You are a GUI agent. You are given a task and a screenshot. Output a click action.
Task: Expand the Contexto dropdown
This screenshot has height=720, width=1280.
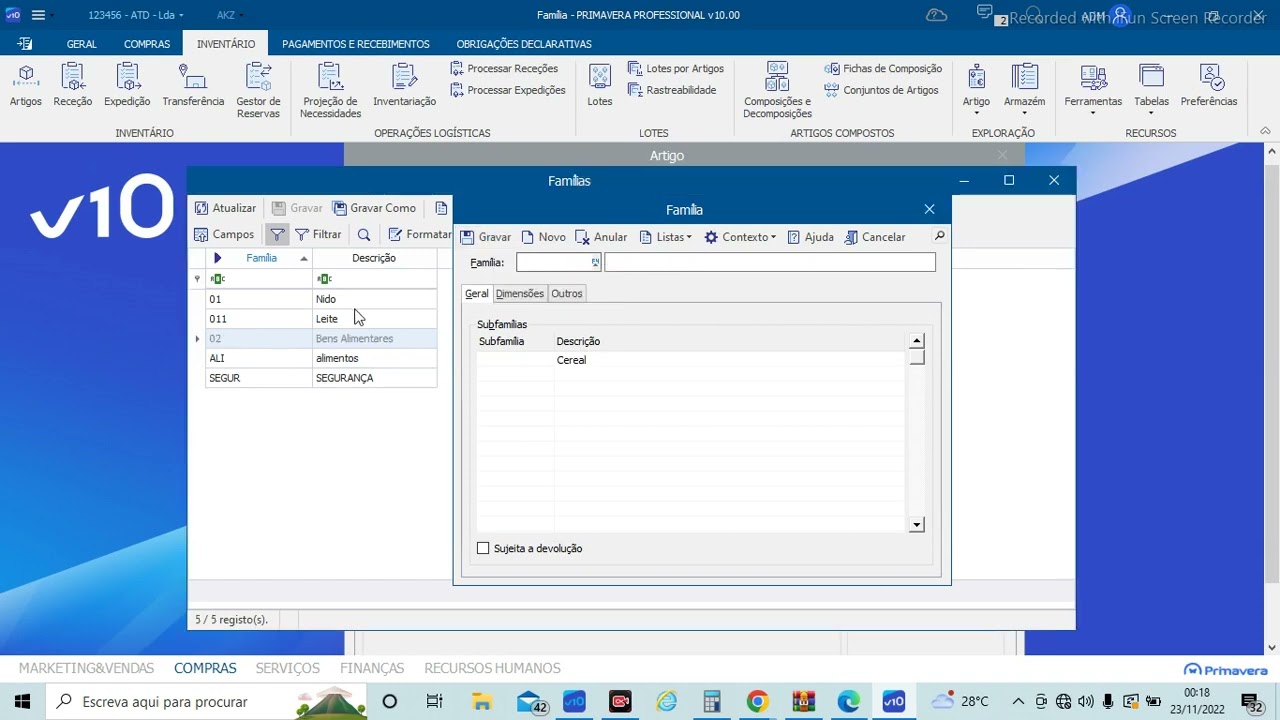pyautogui.click(x=740, y=237)
